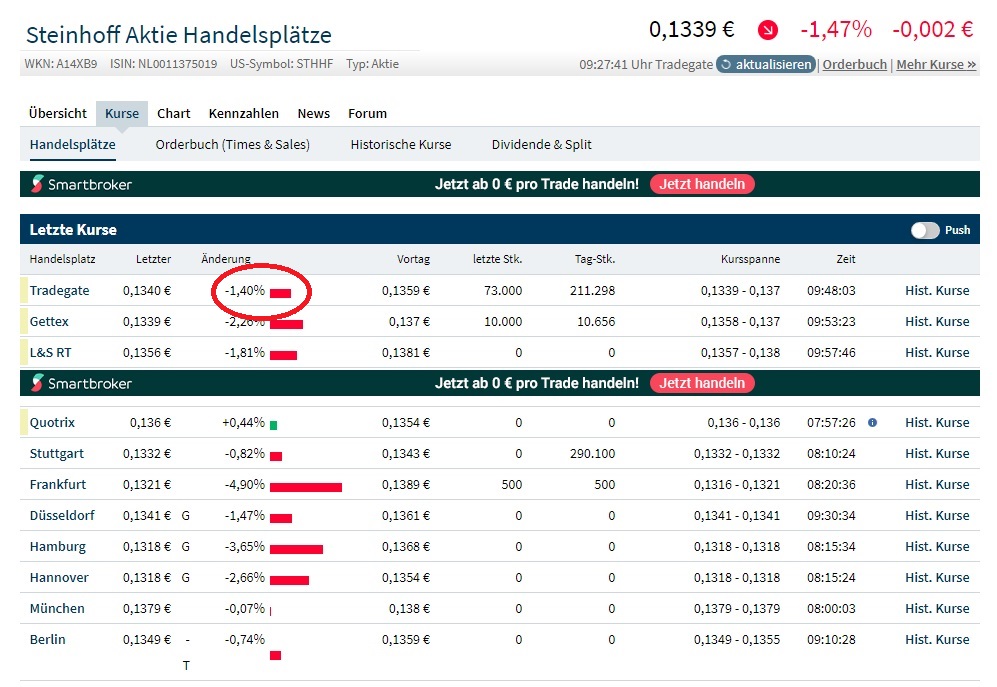Click Frankfurt's -4,90% change value

pos(245,485)
